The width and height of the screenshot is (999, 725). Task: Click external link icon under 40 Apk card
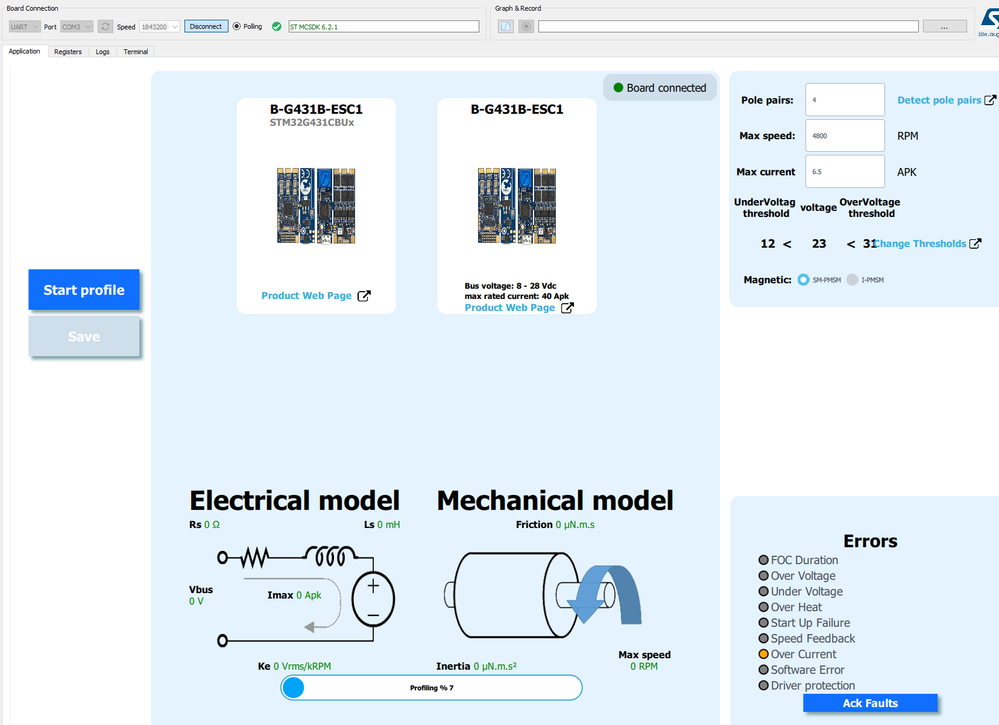567,308
